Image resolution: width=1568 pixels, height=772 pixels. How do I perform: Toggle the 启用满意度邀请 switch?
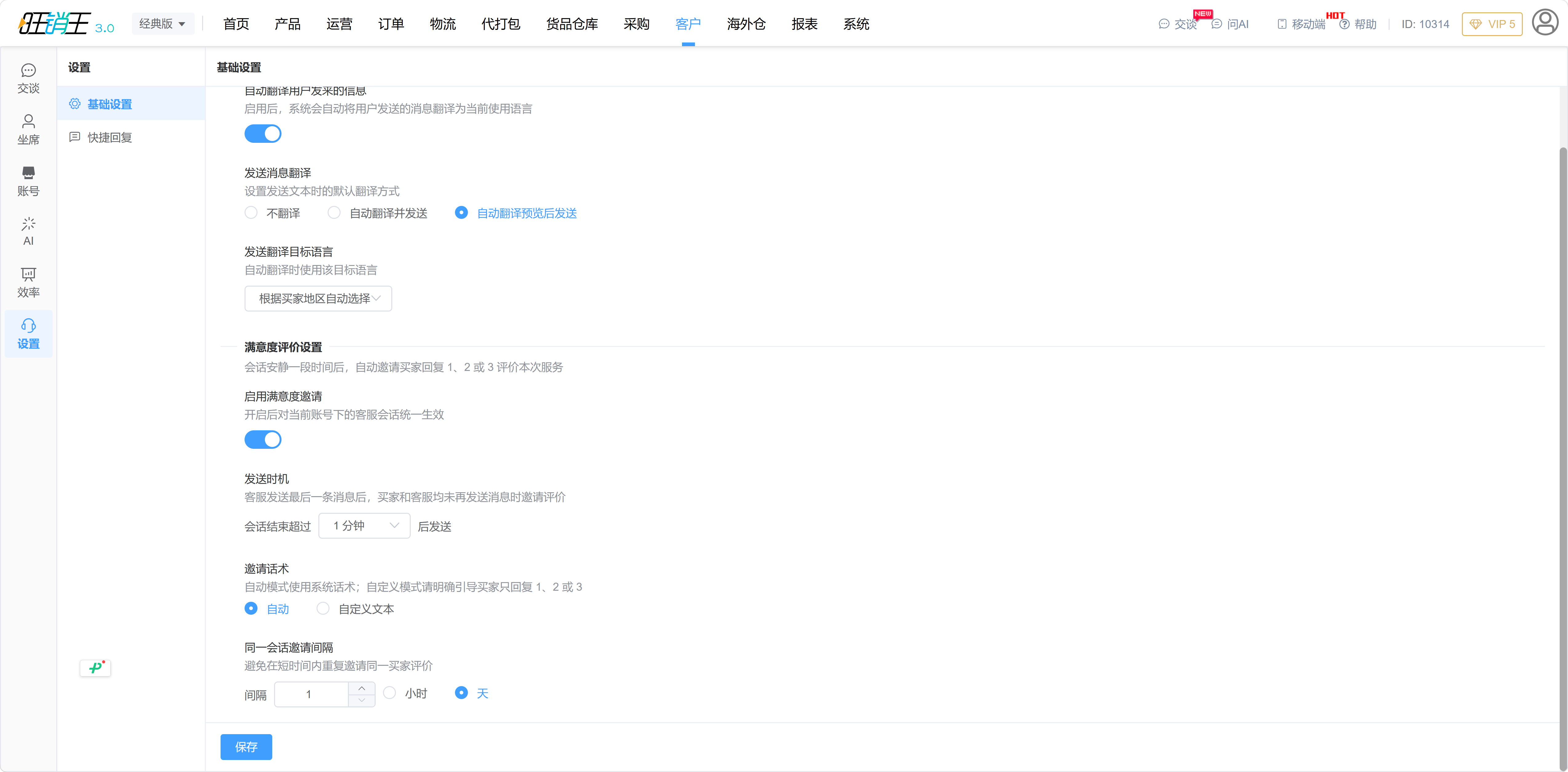point(263,440)
